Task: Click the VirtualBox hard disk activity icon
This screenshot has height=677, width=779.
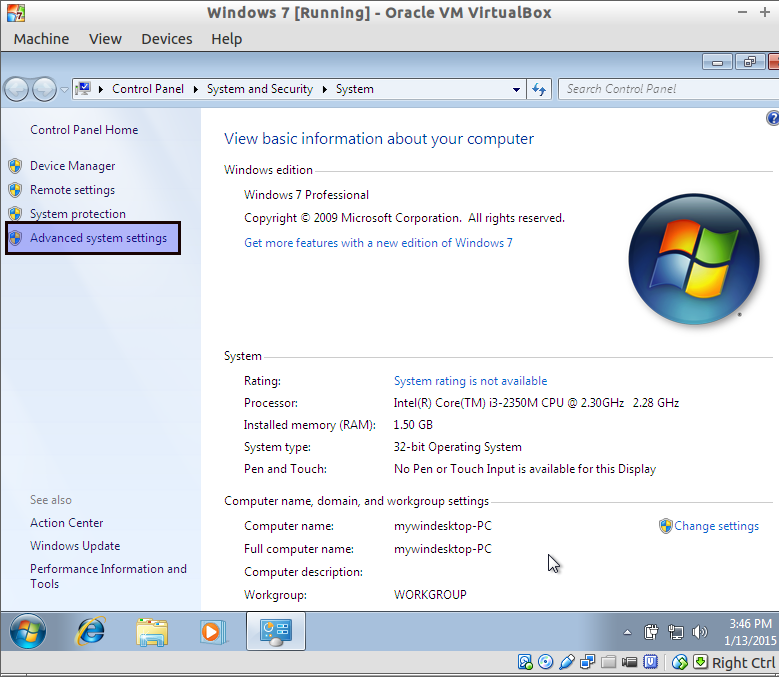Action: pos(525,662)
